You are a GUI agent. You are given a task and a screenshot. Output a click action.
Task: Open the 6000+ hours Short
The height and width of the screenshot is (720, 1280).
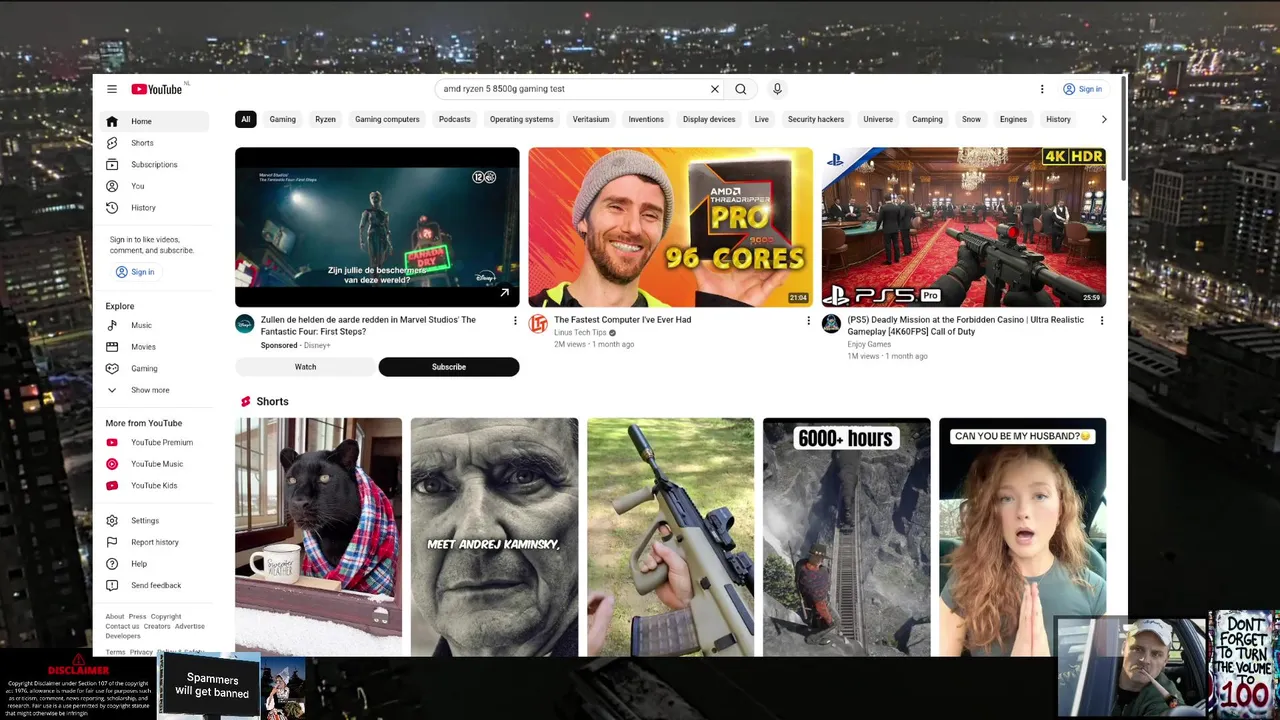click(x=846, y=537)
